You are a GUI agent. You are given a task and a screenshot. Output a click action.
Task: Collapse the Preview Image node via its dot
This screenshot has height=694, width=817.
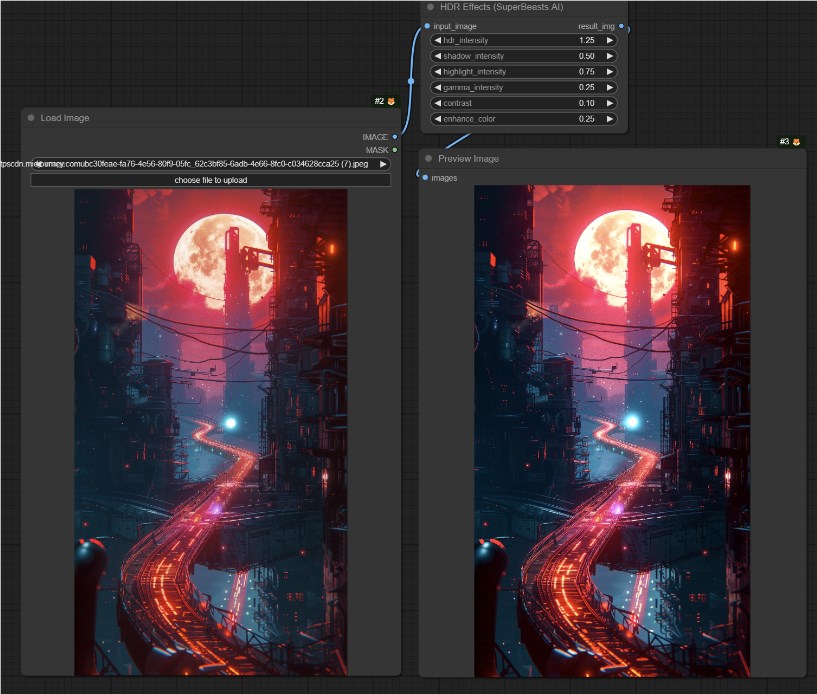pos(428,158)
